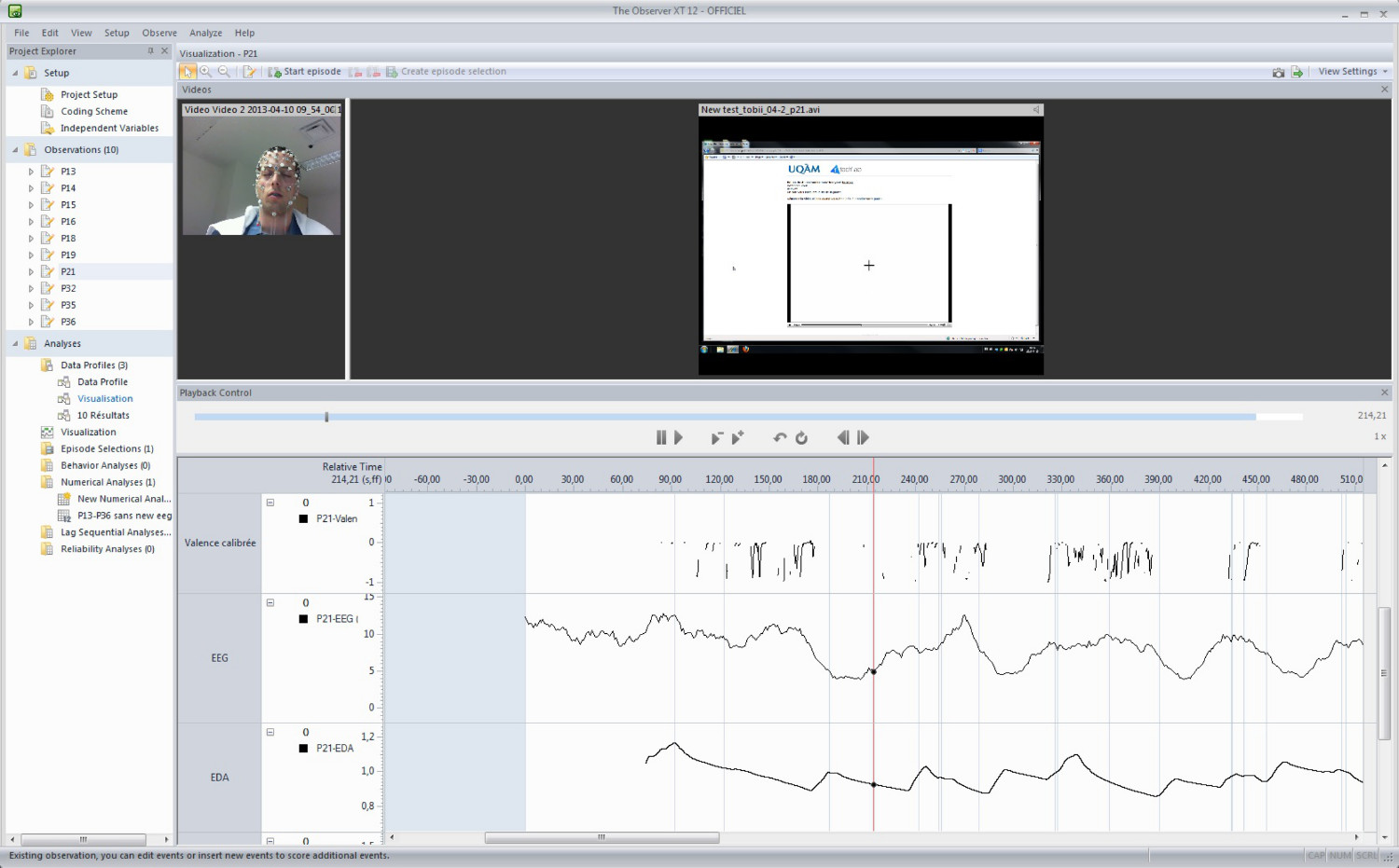Click the camera snapshot icon
This screenshot has height=868, width=1399.
pyautogui.click(x=1278, y=72)
